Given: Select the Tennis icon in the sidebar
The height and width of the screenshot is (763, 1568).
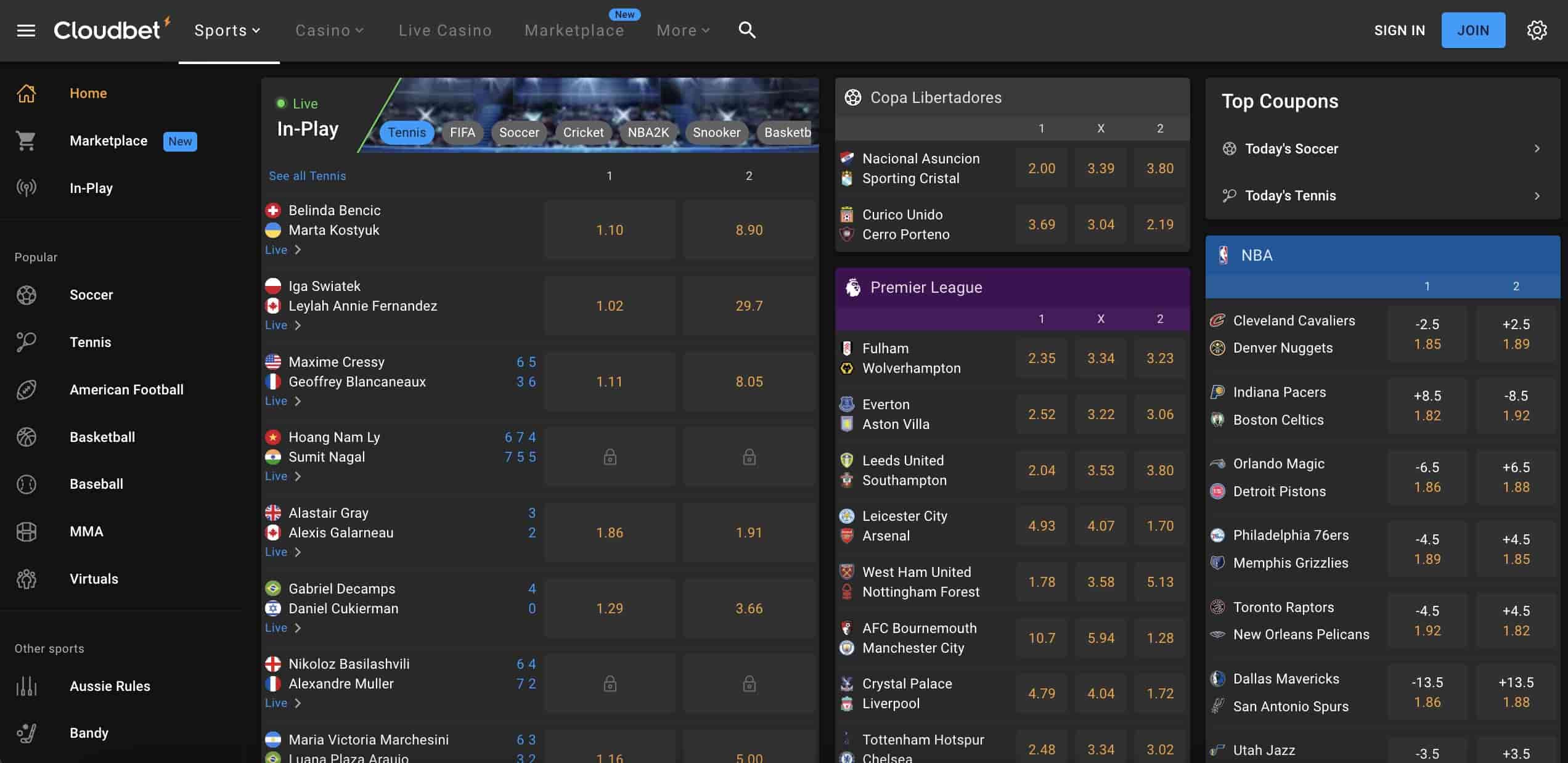Looking at the screenshot, I should (x=26, y=343).
